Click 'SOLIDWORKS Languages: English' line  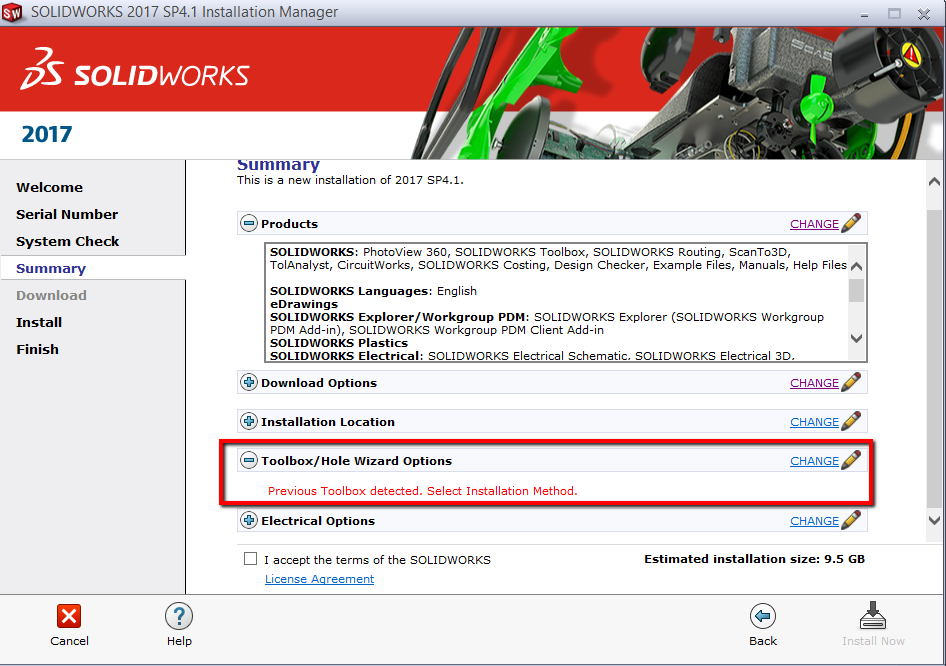tap(373, 291)
